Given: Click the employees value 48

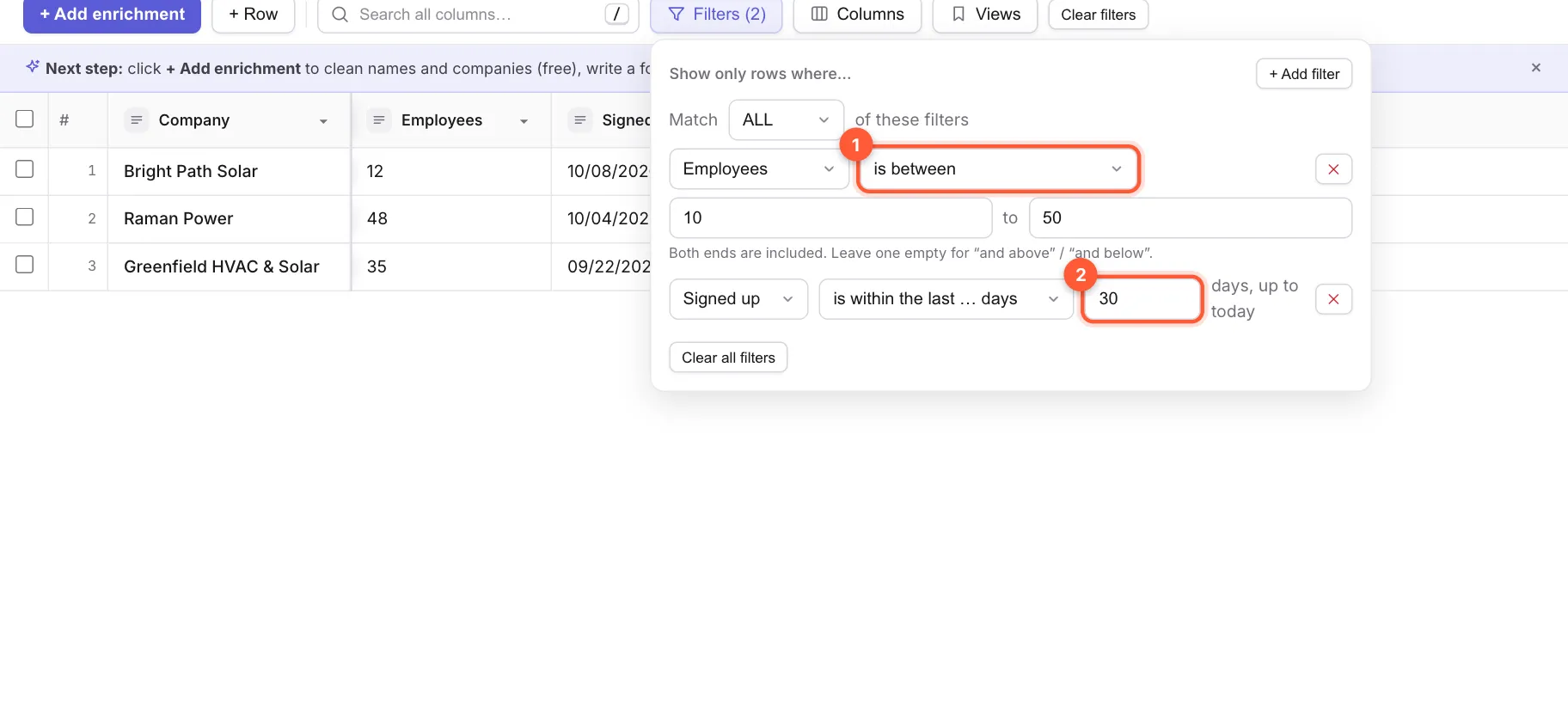Looking at the screenshot, I should tap(377, 218).
